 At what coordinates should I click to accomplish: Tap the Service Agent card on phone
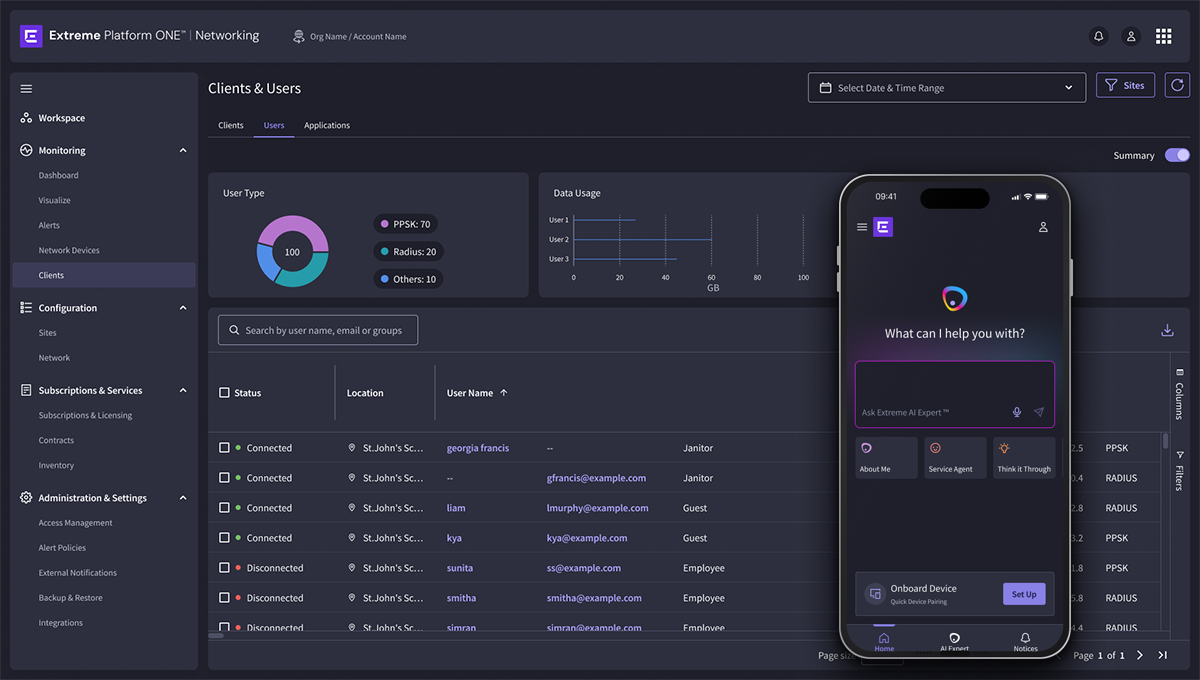click(x=955, y=458)
